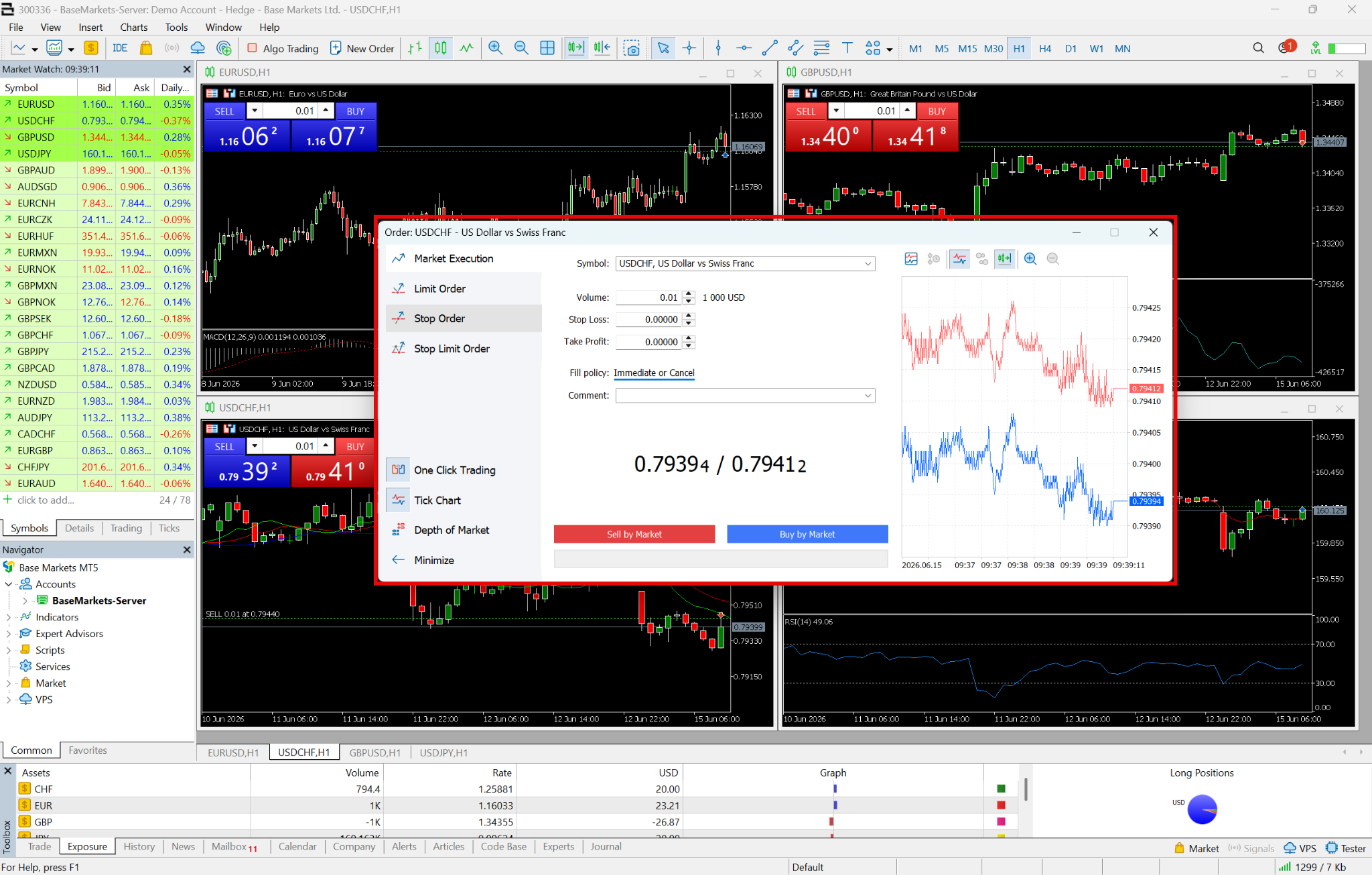Click the CHF green color swatch
Screen dimensions: 1372x875
coord(1002,789)
